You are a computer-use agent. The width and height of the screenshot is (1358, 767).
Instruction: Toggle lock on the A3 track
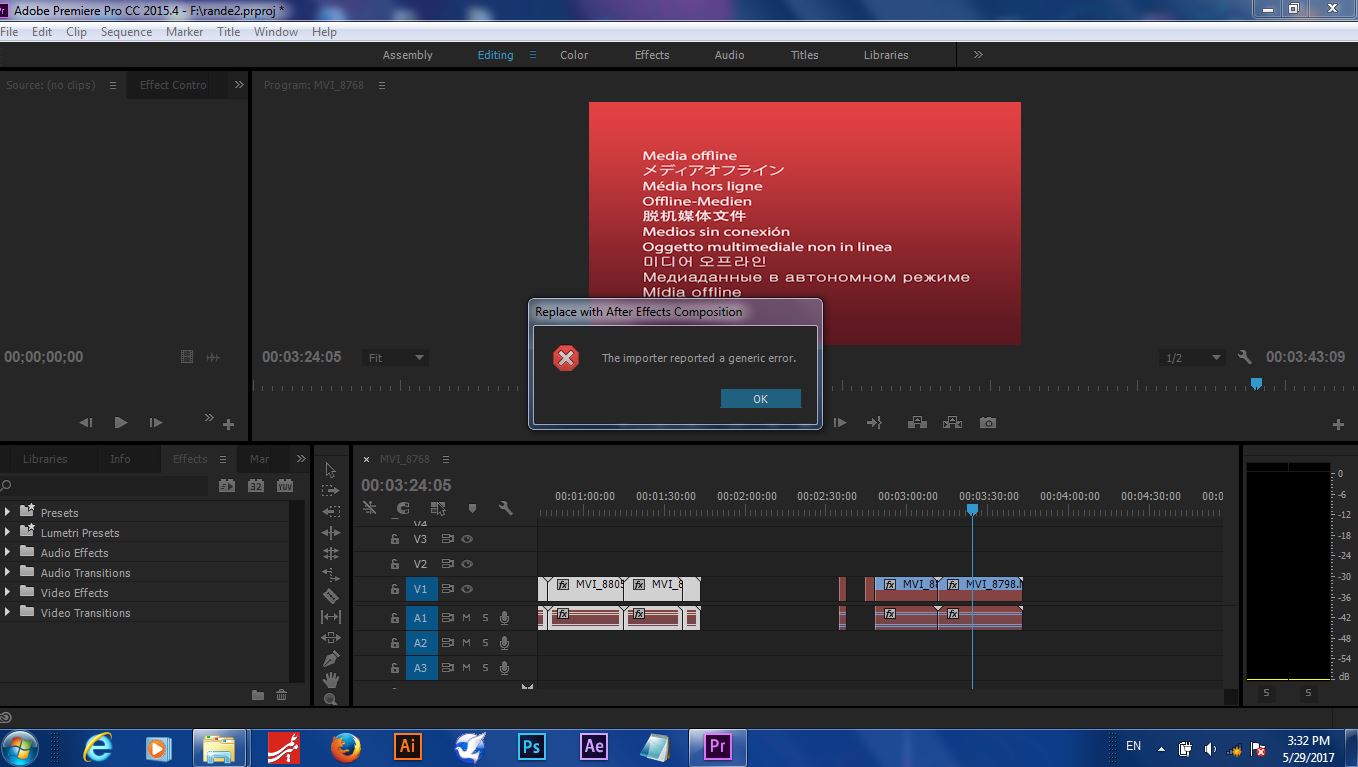(395, 668)
